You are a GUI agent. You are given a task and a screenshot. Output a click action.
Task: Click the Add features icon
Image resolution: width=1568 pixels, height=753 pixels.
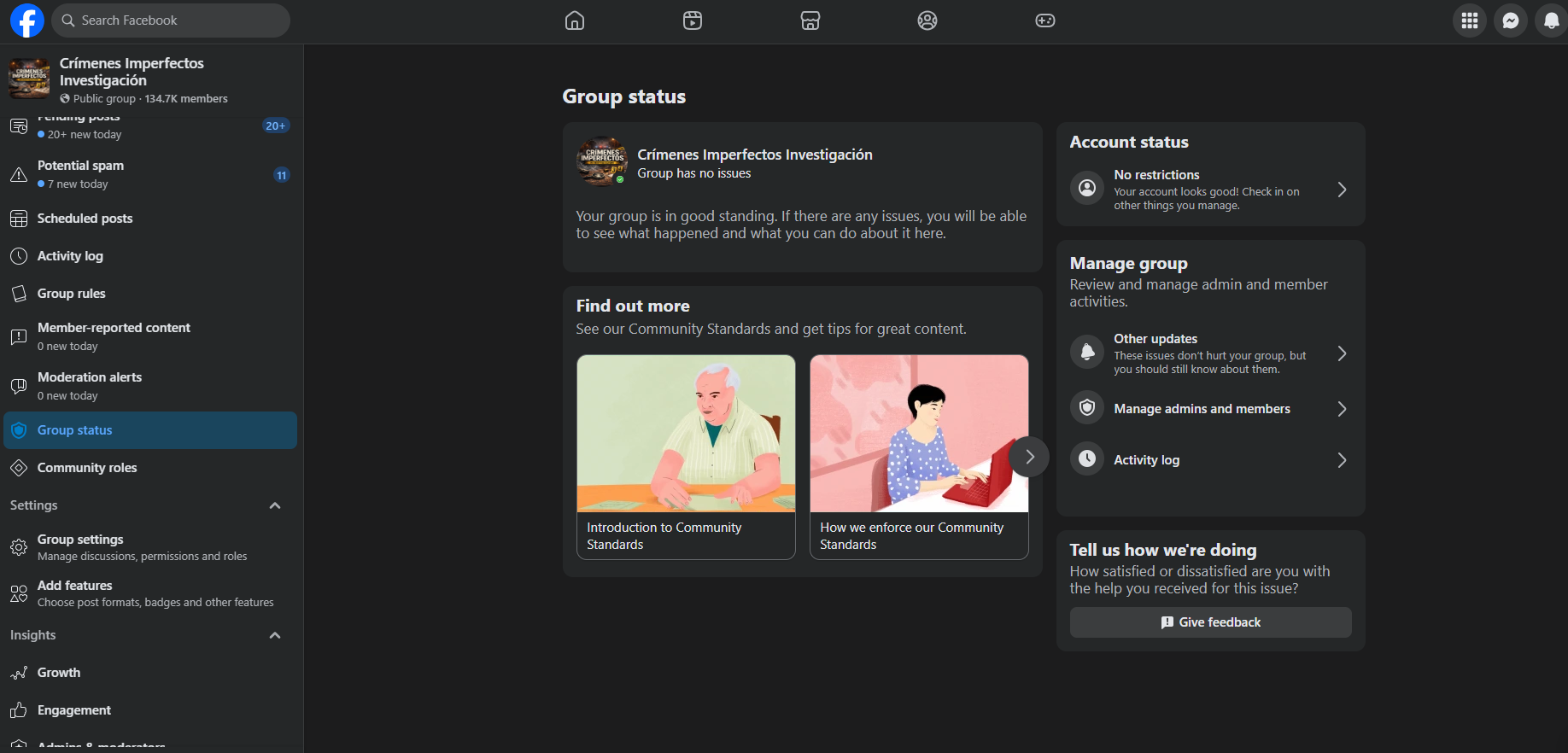pos(19,593)
